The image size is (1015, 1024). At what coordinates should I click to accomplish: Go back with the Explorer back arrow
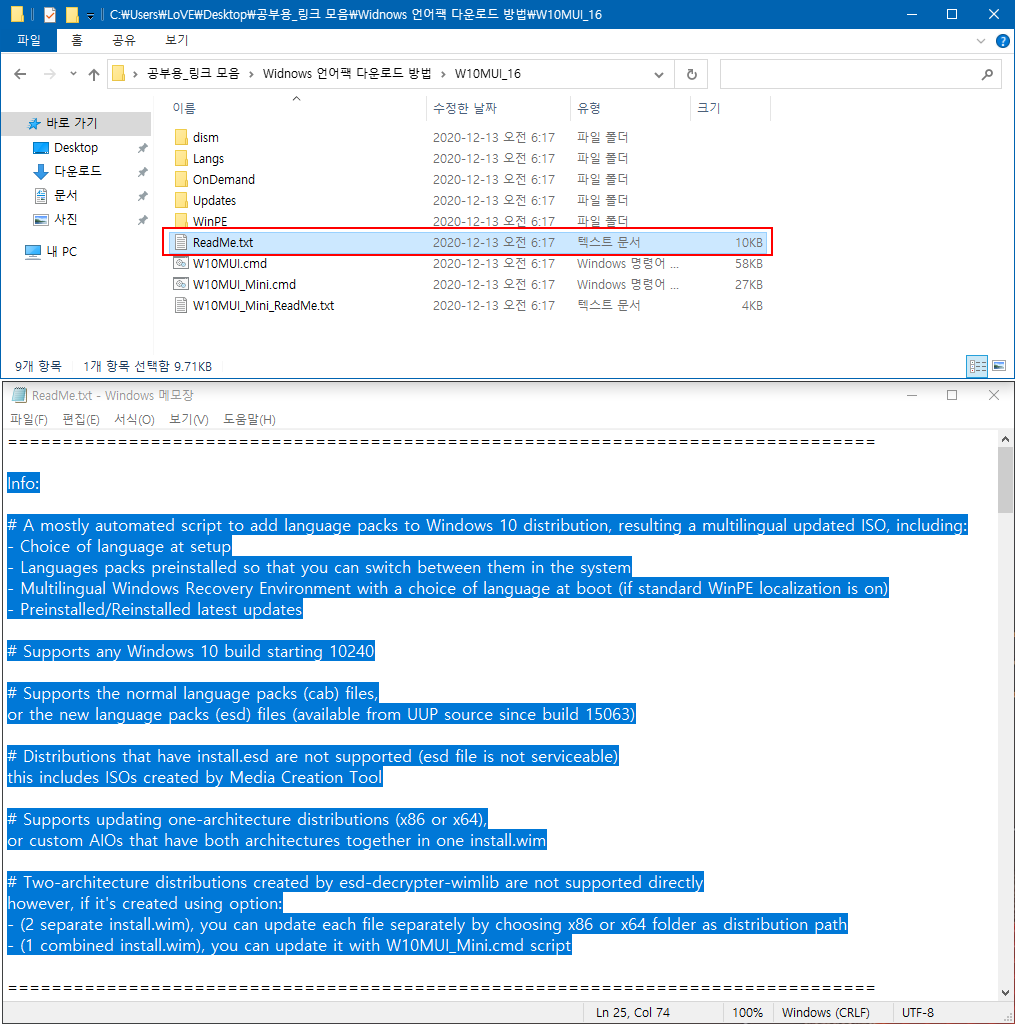click(20, 74)
